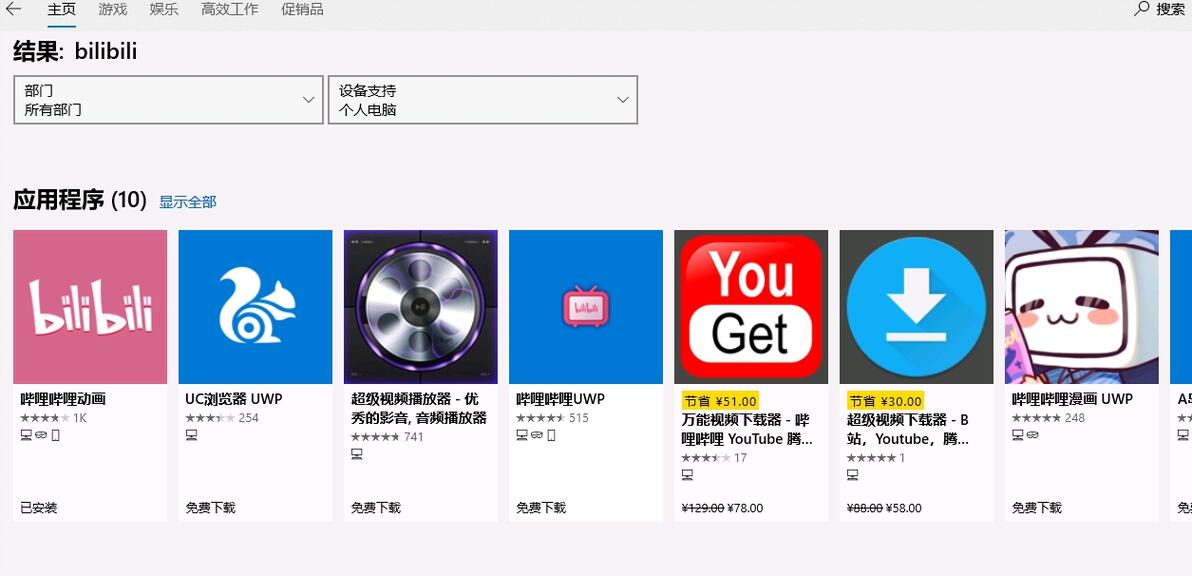
Task: Go back with the arrow icon
Action: click(13, 9)
